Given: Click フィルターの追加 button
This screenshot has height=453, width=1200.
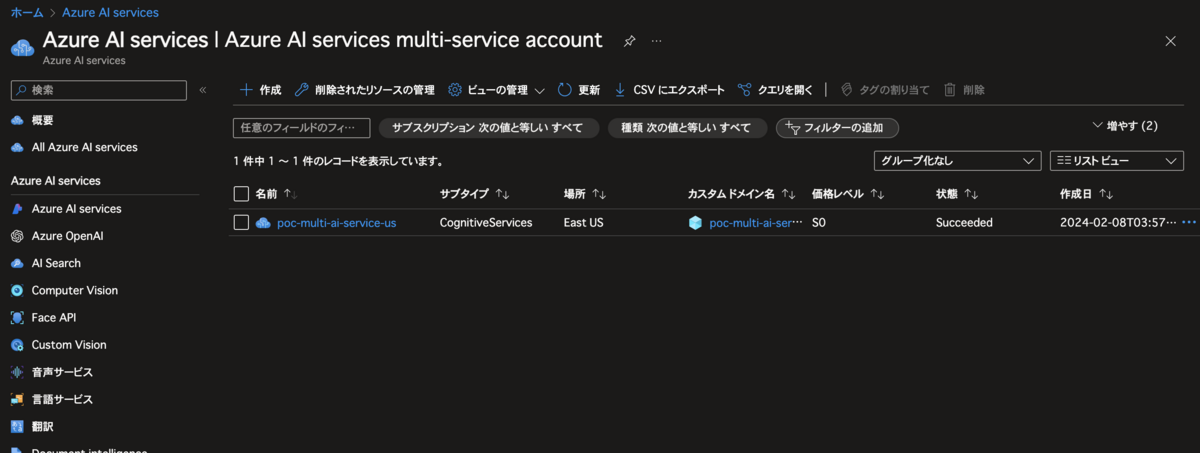Looking at the screenshot, I should pos(837,128).
